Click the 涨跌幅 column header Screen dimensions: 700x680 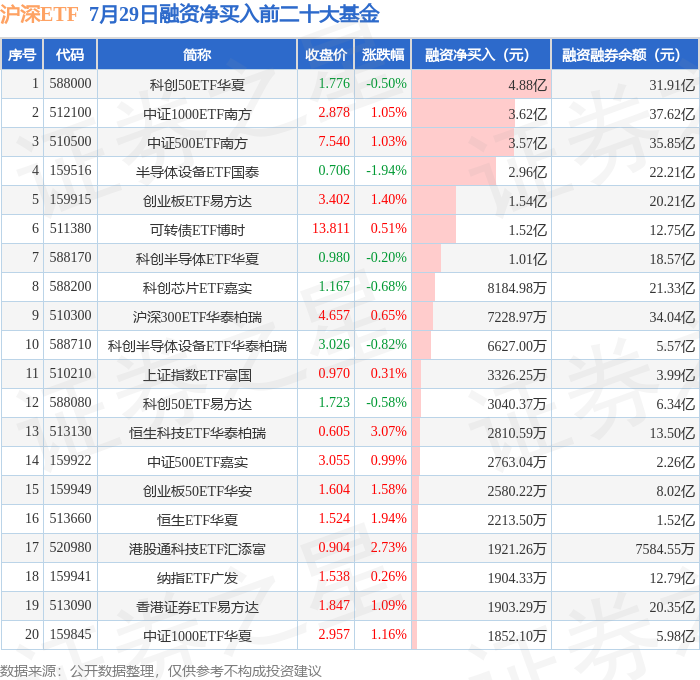point(383,54)
